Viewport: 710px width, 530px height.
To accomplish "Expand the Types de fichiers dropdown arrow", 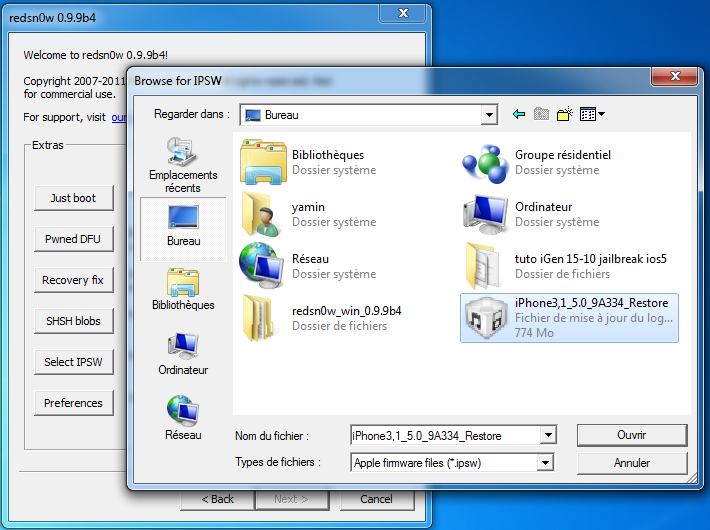I will click(x=545, y=463).
